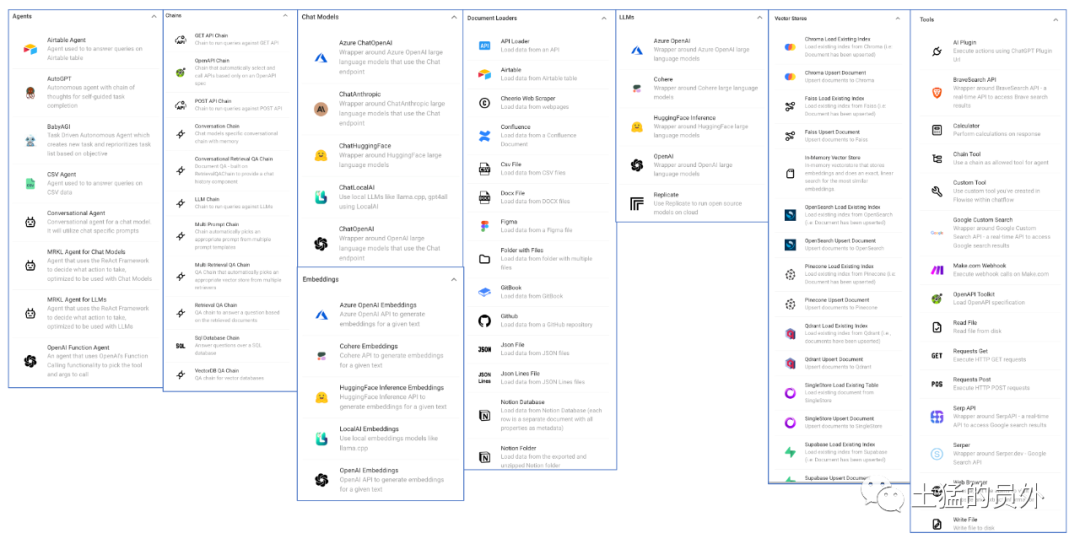Click the In-Memory Vector Store icon
1080x544 pixels.
pos(790,174)
